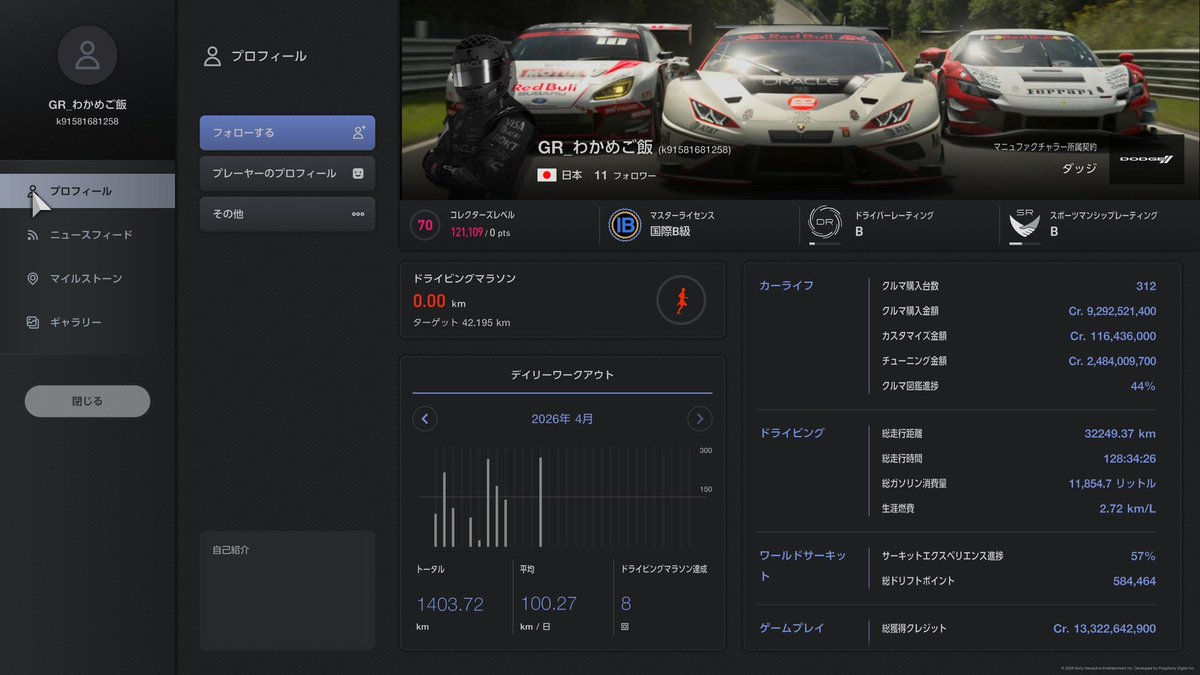1200x675 pixels.
Task: Click the running figure marathon icon
Action: (681, 300)
